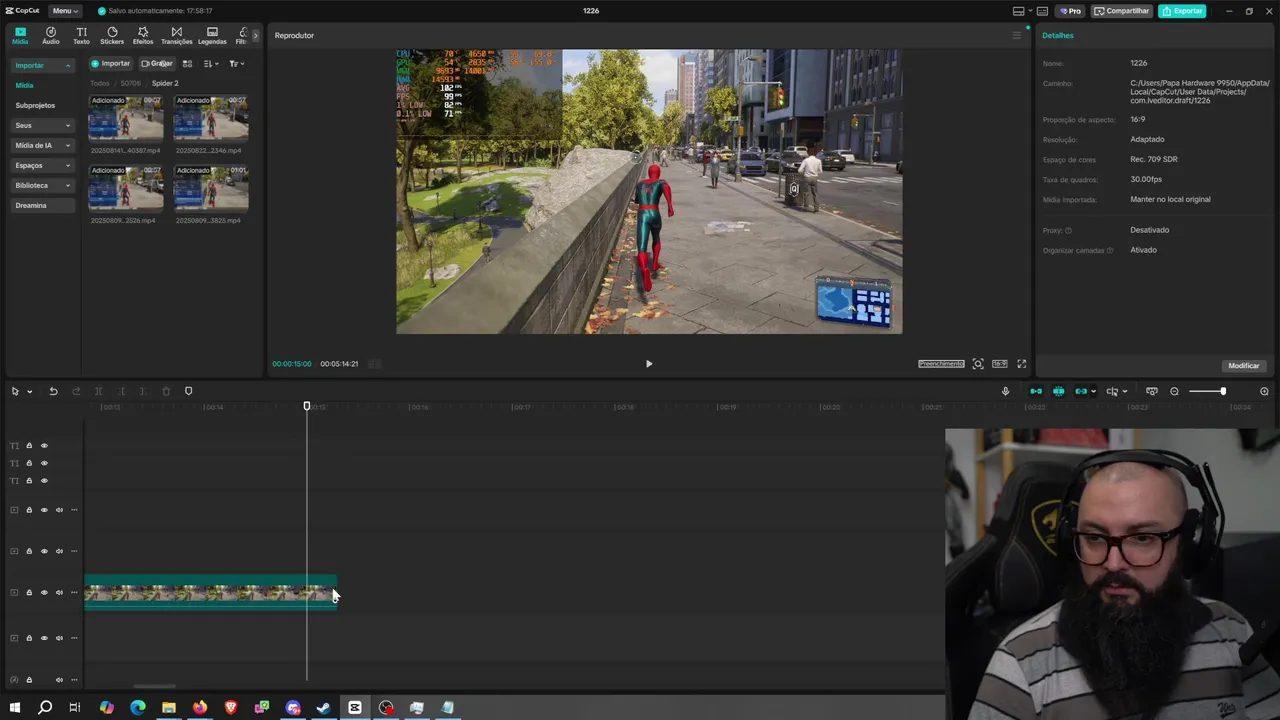Toggle clip linkage option
The image size is (1280, 720).
(1080, 391)
